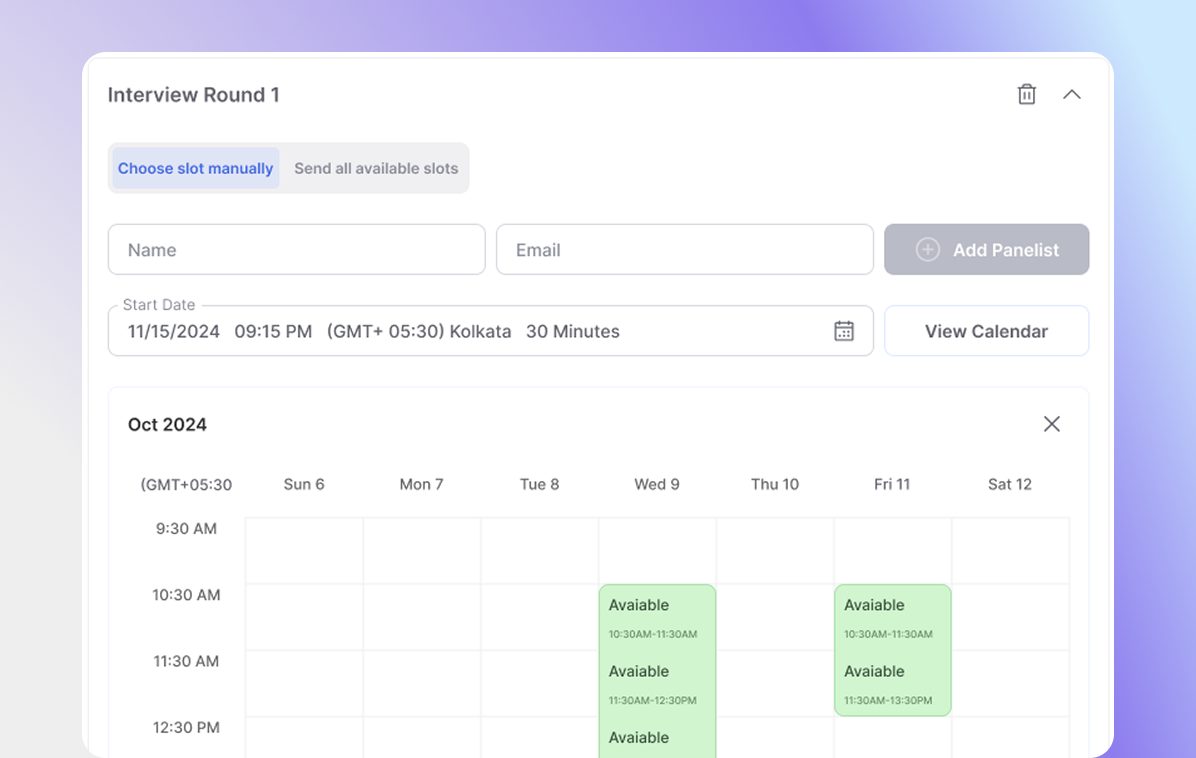1196x758 pixels.
Task: Select Wed 9 10:30AM-11:30AM available slot
Action: coord(657,618)
